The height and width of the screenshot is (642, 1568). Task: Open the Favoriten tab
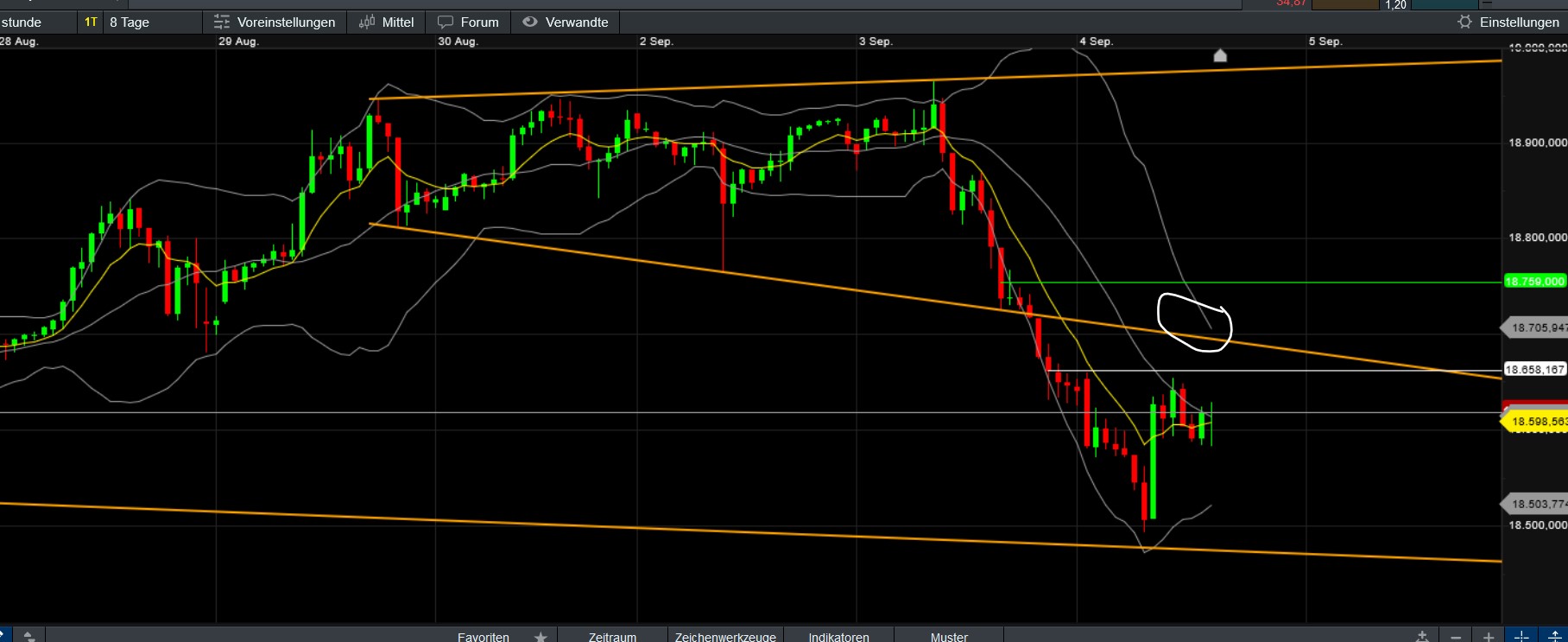484,637
